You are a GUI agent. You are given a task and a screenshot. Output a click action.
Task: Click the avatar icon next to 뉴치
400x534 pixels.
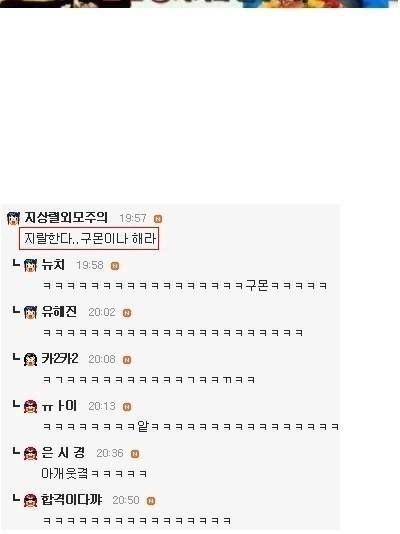(x=30, y=265)
